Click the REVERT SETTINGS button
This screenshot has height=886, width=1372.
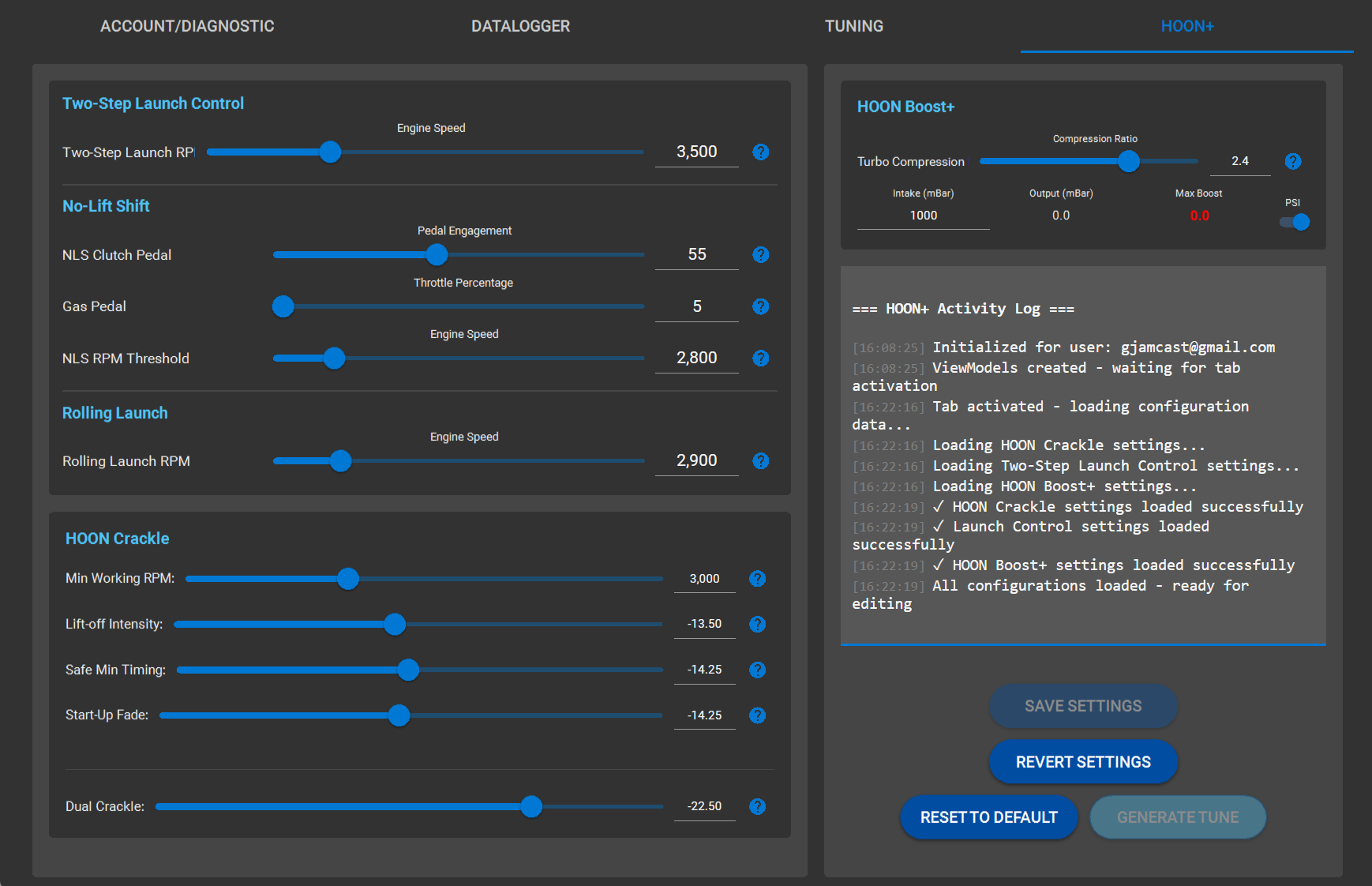tap(1082, 761)
